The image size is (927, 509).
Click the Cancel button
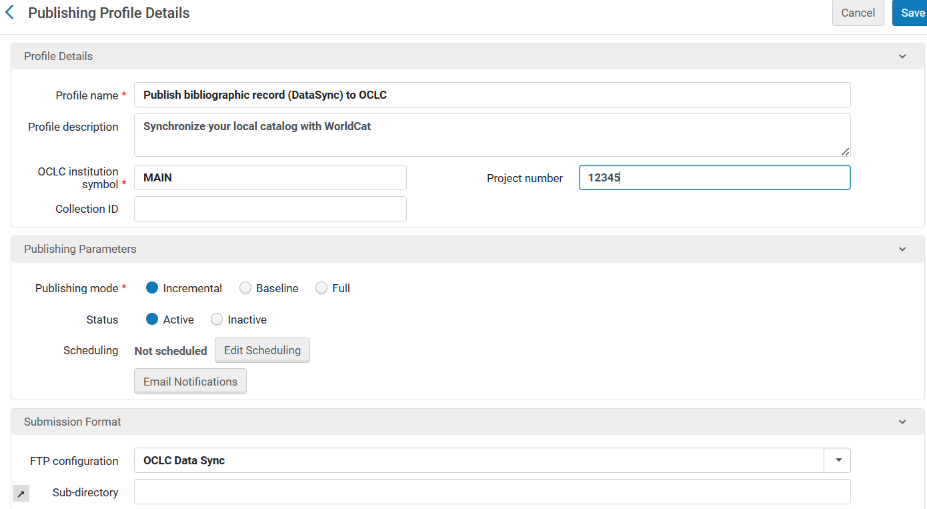click(857, 13)
